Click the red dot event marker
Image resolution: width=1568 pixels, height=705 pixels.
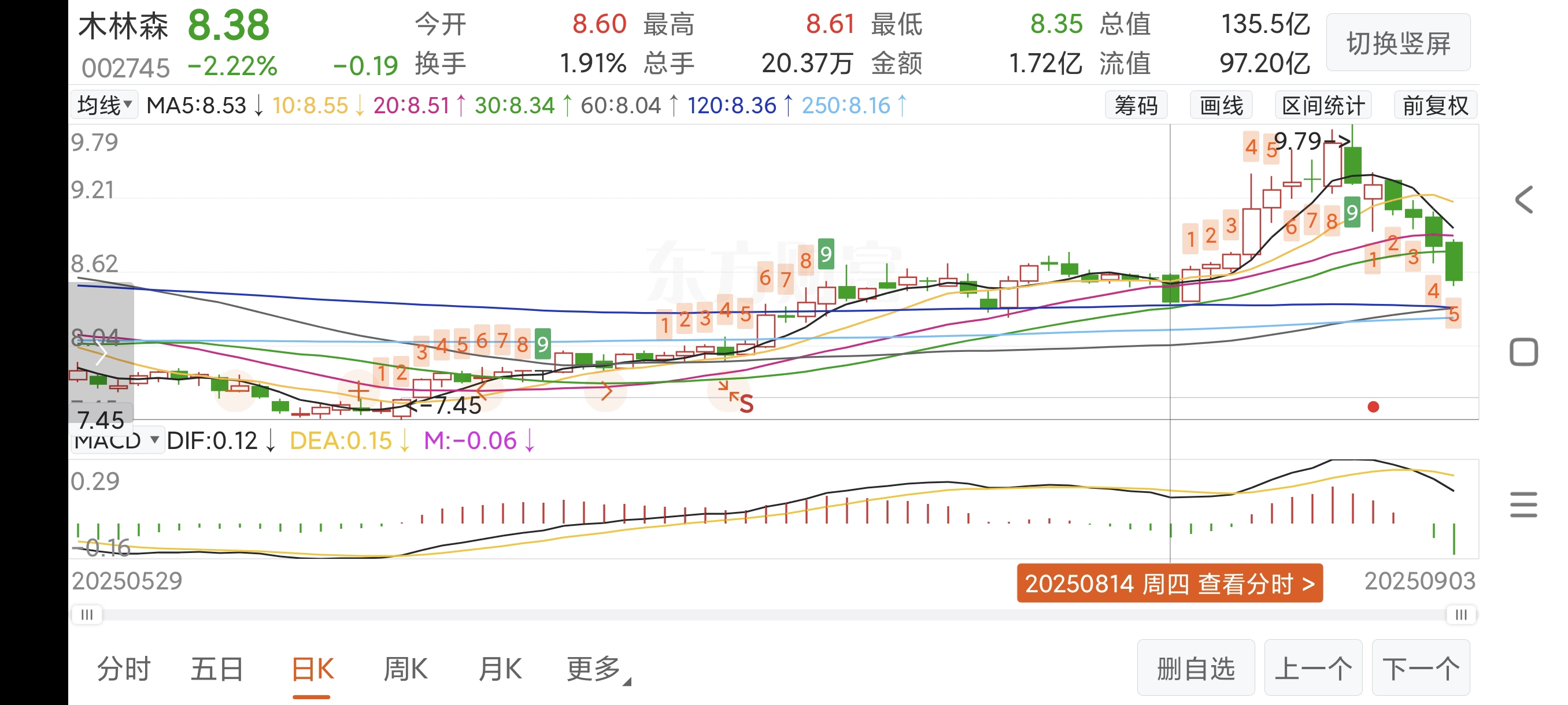coord(1373,407)
